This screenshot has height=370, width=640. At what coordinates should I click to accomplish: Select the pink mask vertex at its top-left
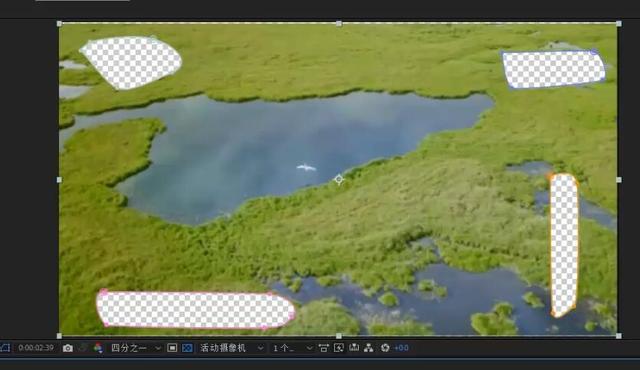point(104,292)
